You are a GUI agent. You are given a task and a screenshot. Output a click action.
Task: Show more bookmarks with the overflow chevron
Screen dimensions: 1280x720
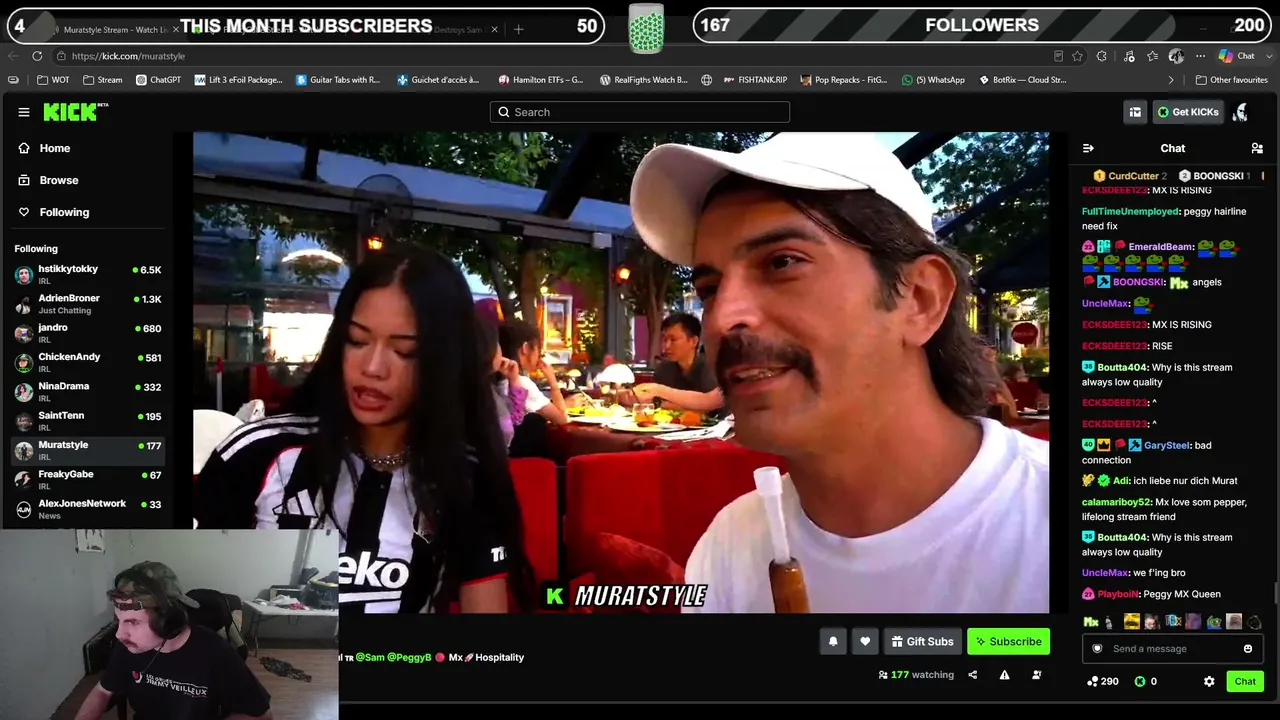1171,80
